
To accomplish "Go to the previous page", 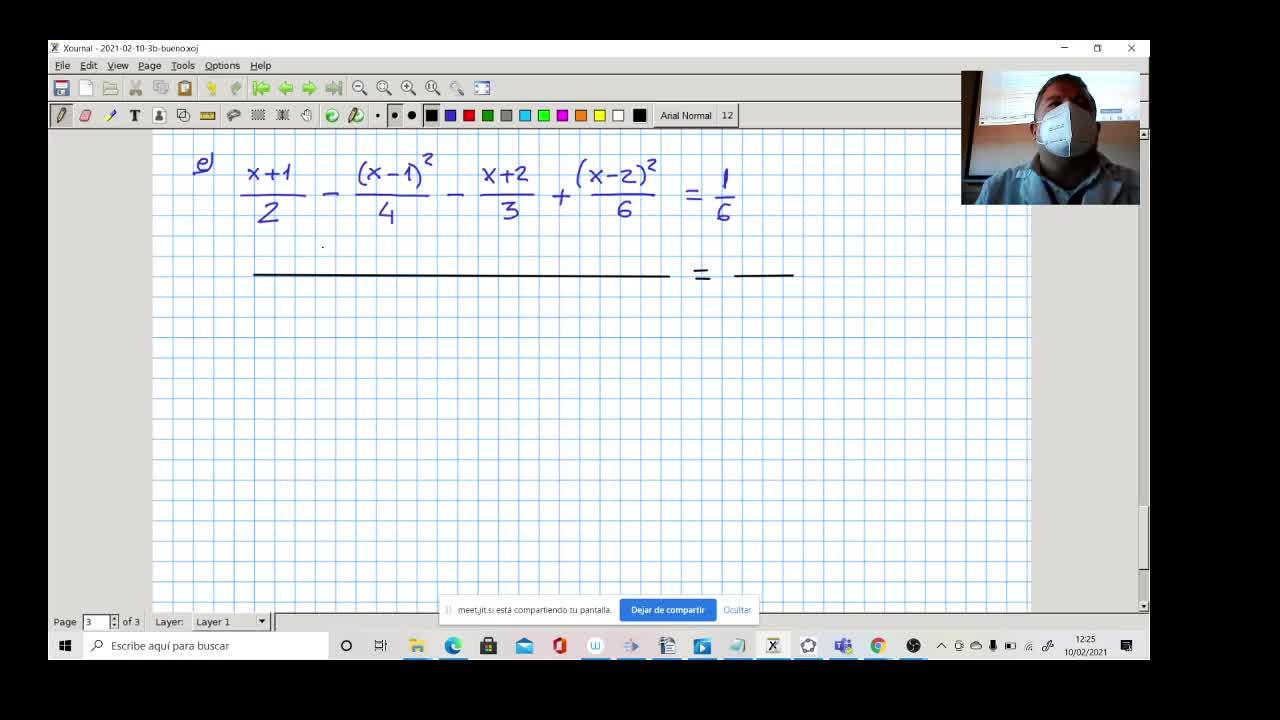I will click(x=285, y=88).
